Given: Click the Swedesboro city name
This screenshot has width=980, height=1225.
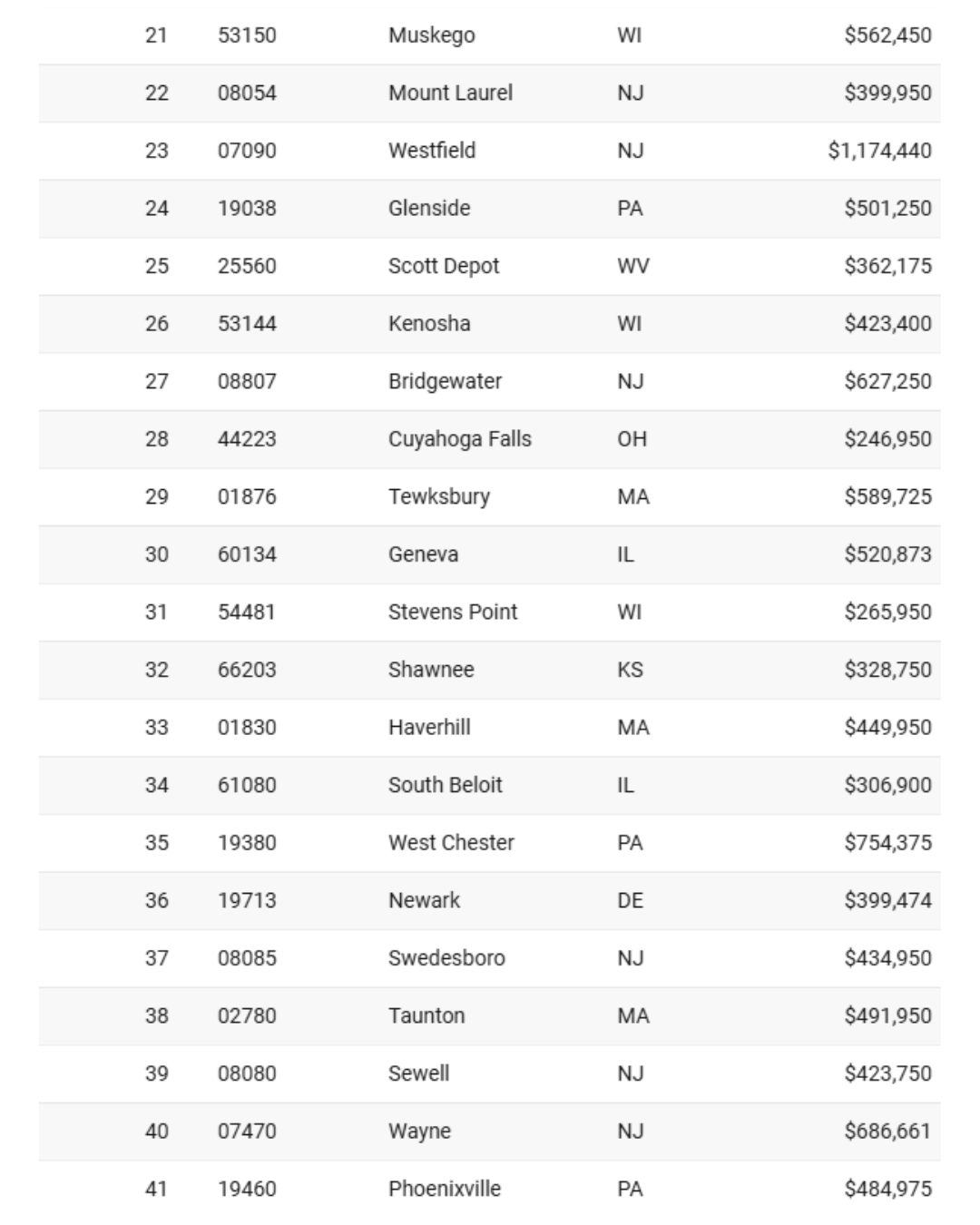Looking at the screenshot, I should (x=446, y=957).
